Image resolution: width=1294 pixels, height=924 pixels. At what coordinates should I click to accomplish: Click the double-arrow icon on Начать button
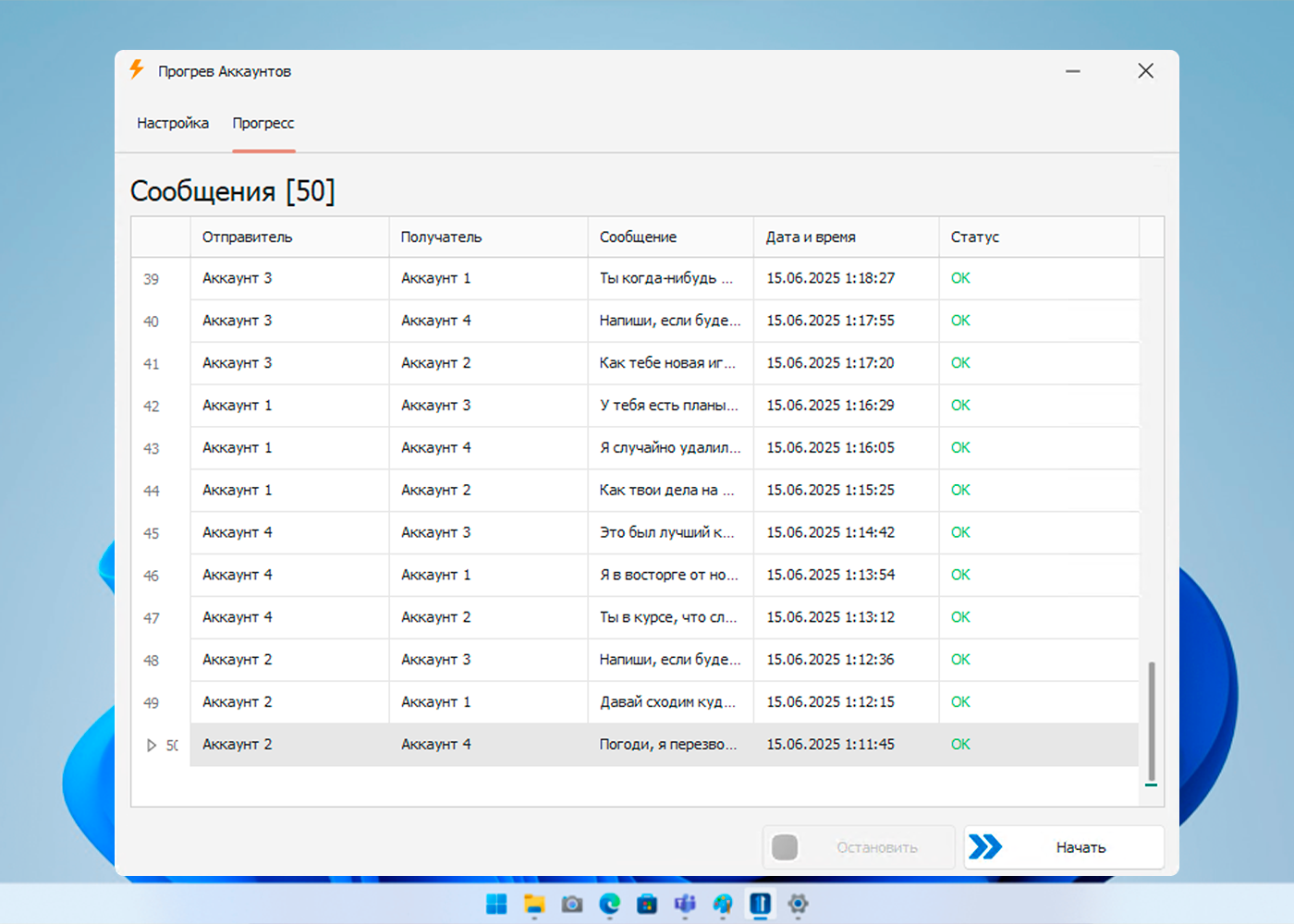(x=985, y=846)
